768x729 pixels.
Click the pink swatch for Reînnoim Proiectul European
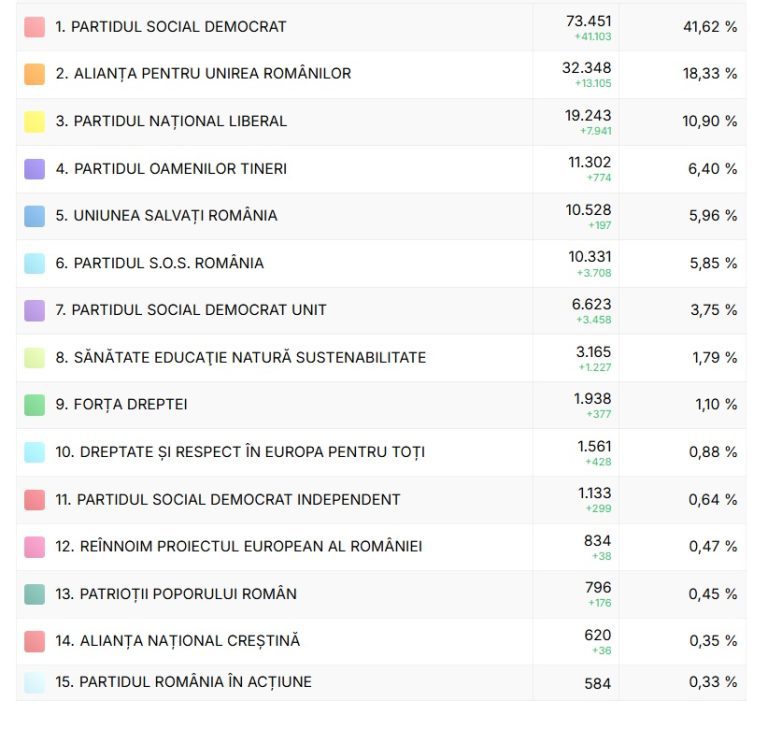[x=34, y=547]
